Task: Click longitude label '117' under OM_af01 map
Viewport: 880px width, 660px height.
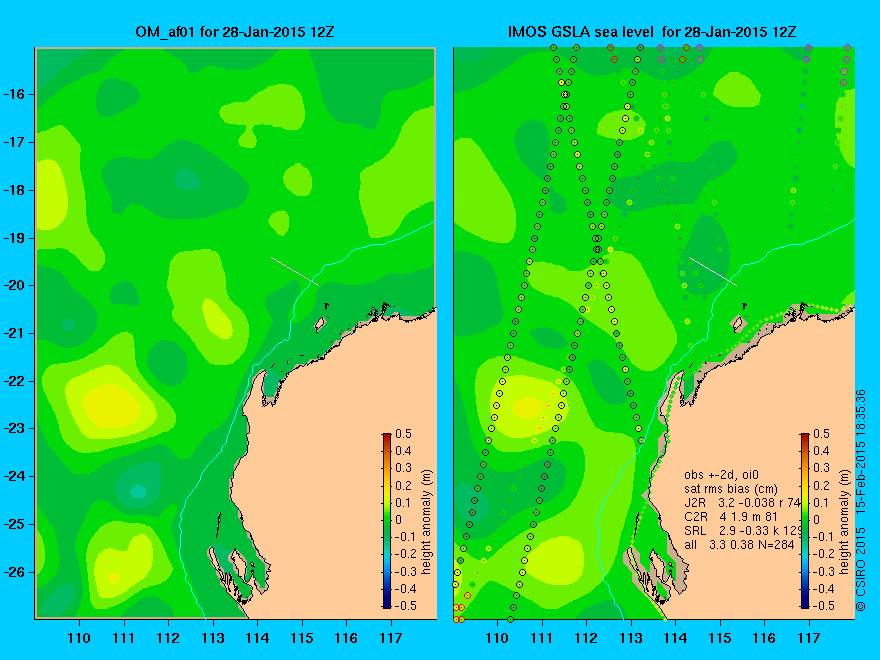Action: click(391, 638)
